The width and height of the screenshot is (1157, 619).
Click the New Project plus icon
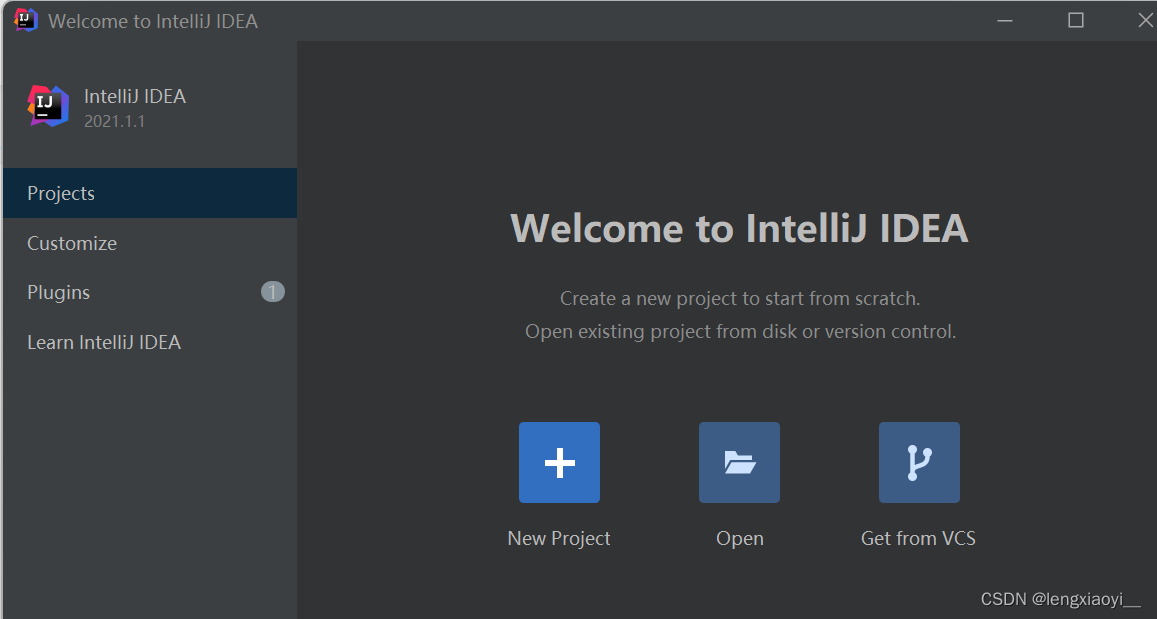559,463
